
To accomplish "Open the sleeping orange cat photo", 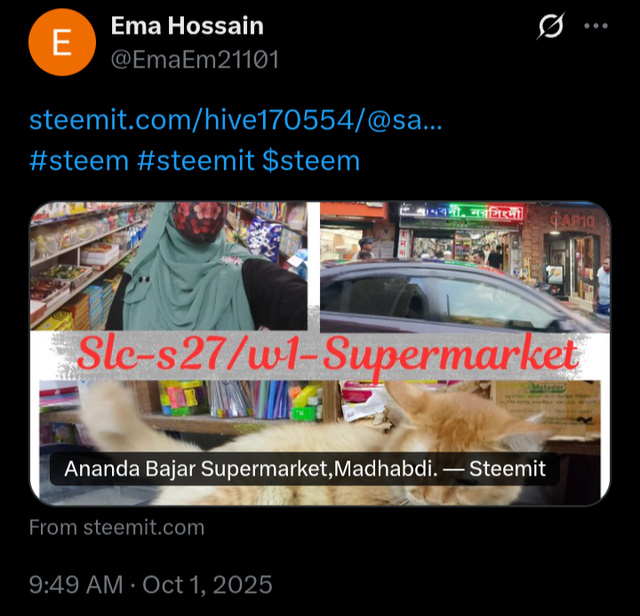I will click(x=320, y=443).
